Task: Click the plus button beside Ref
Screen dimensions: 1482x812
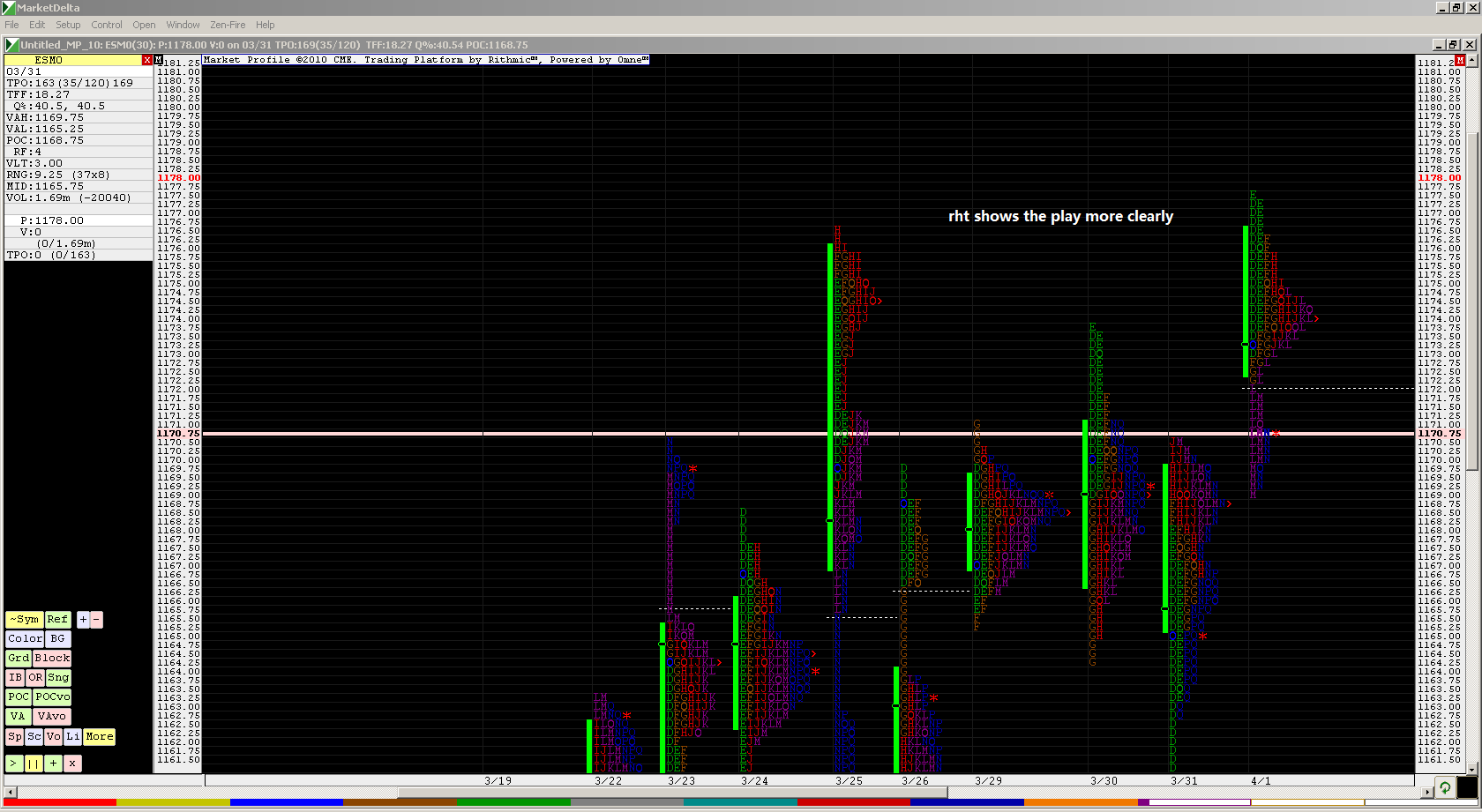Action: (x=83, y=620)
